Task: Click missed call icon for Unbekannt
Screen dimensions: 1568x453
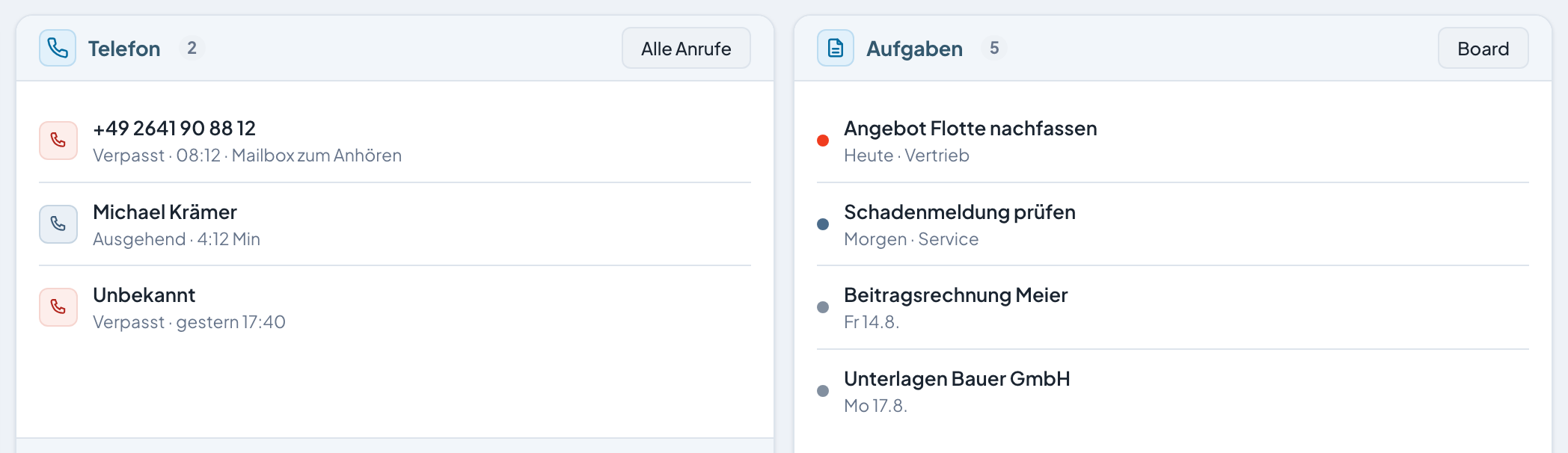Action: 58,307
